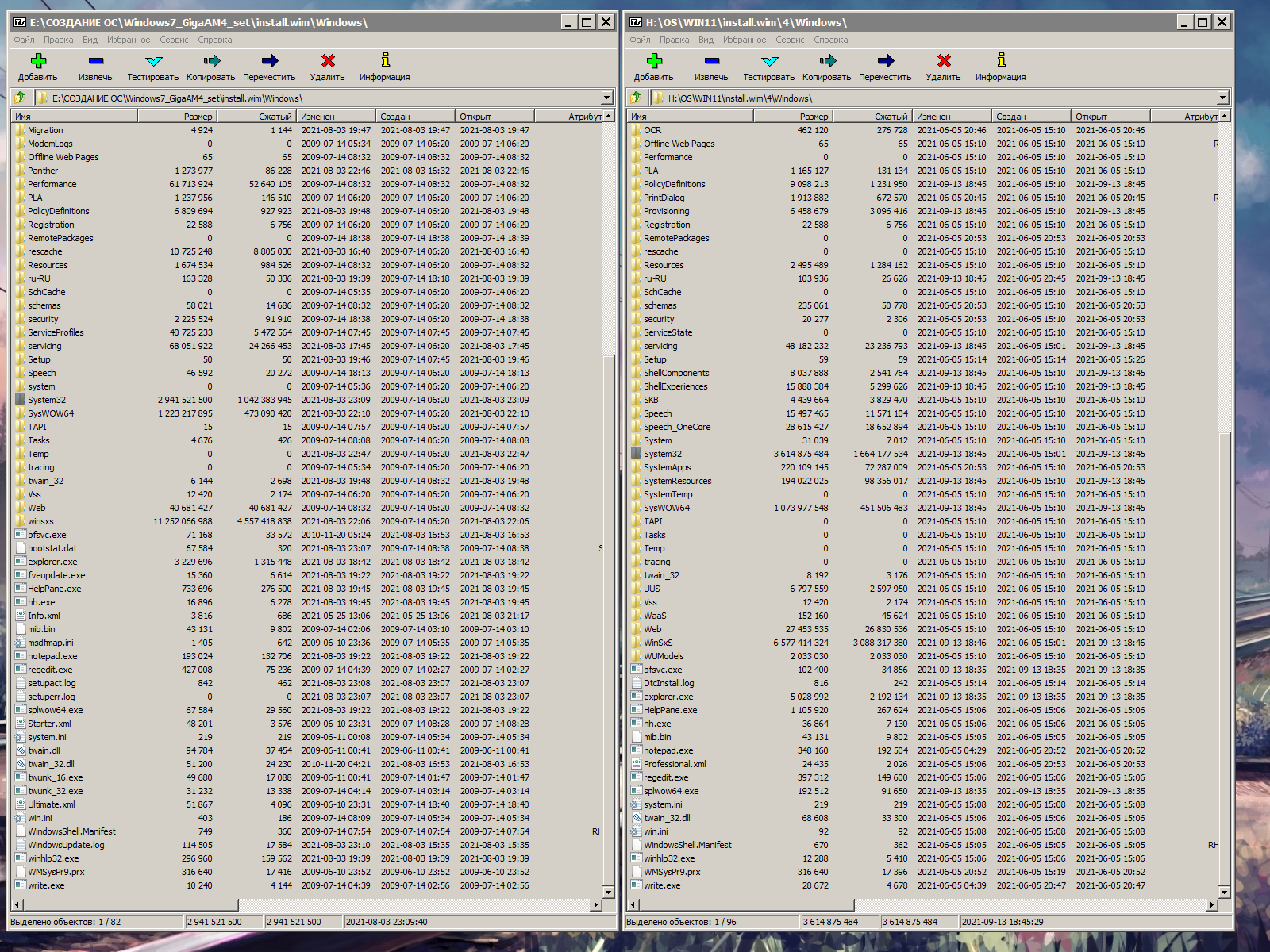The width and height of the screenshot is (1270, 952).
Task: Open Файл menu in left window
Action: [24, 40]
